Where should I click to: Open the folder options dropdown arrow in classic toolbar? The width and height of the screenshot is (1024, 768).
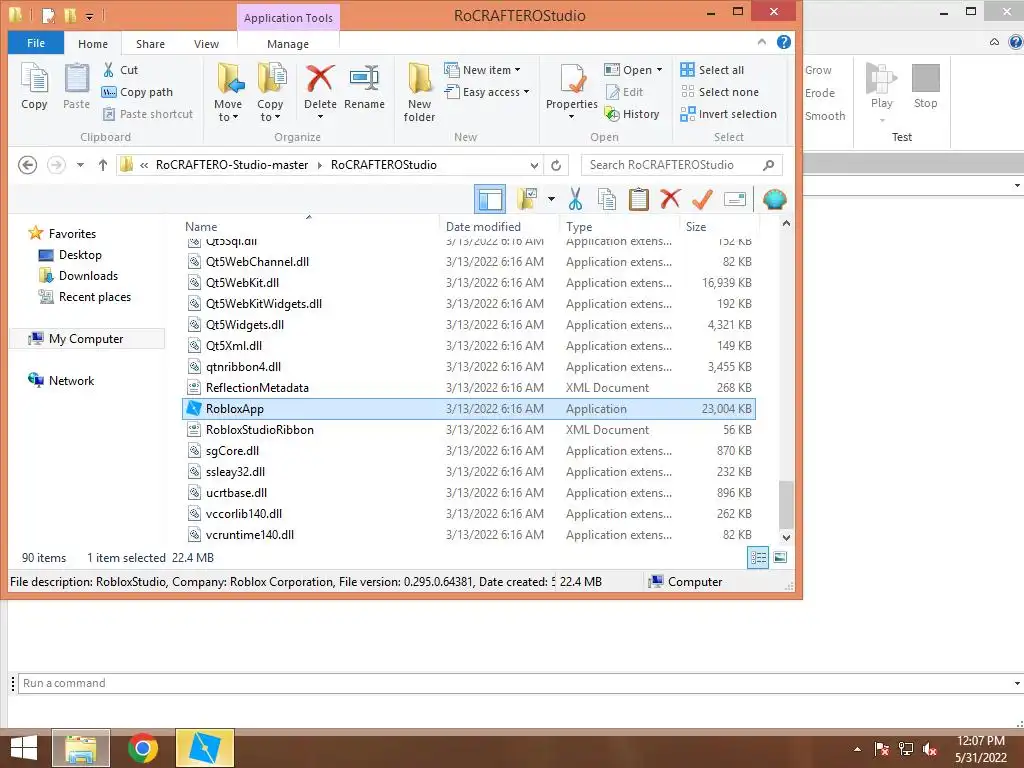(x=551, y=199)
